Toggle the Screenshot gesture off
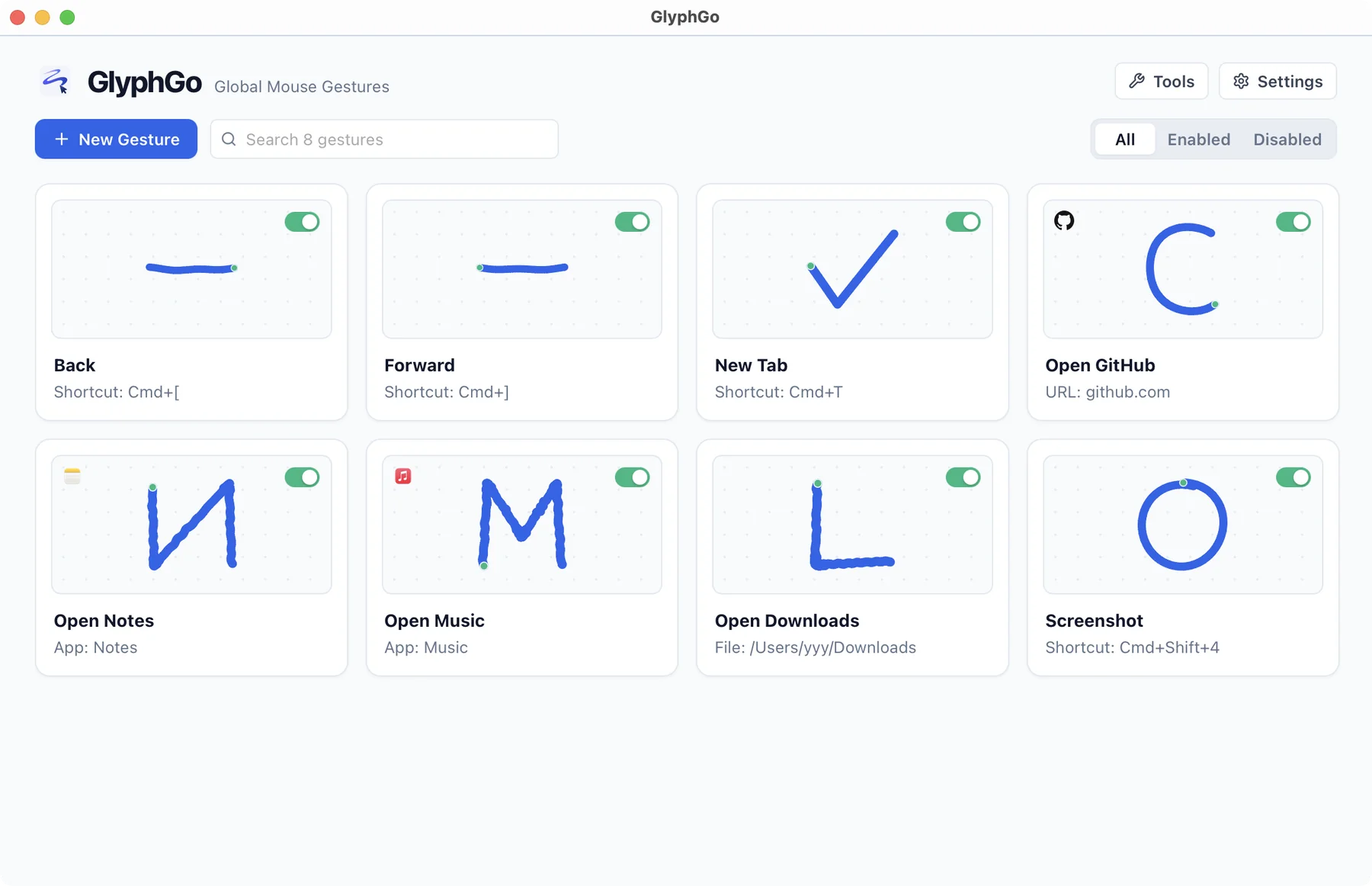This screenshot has width=1372, height=886. 1293,477
